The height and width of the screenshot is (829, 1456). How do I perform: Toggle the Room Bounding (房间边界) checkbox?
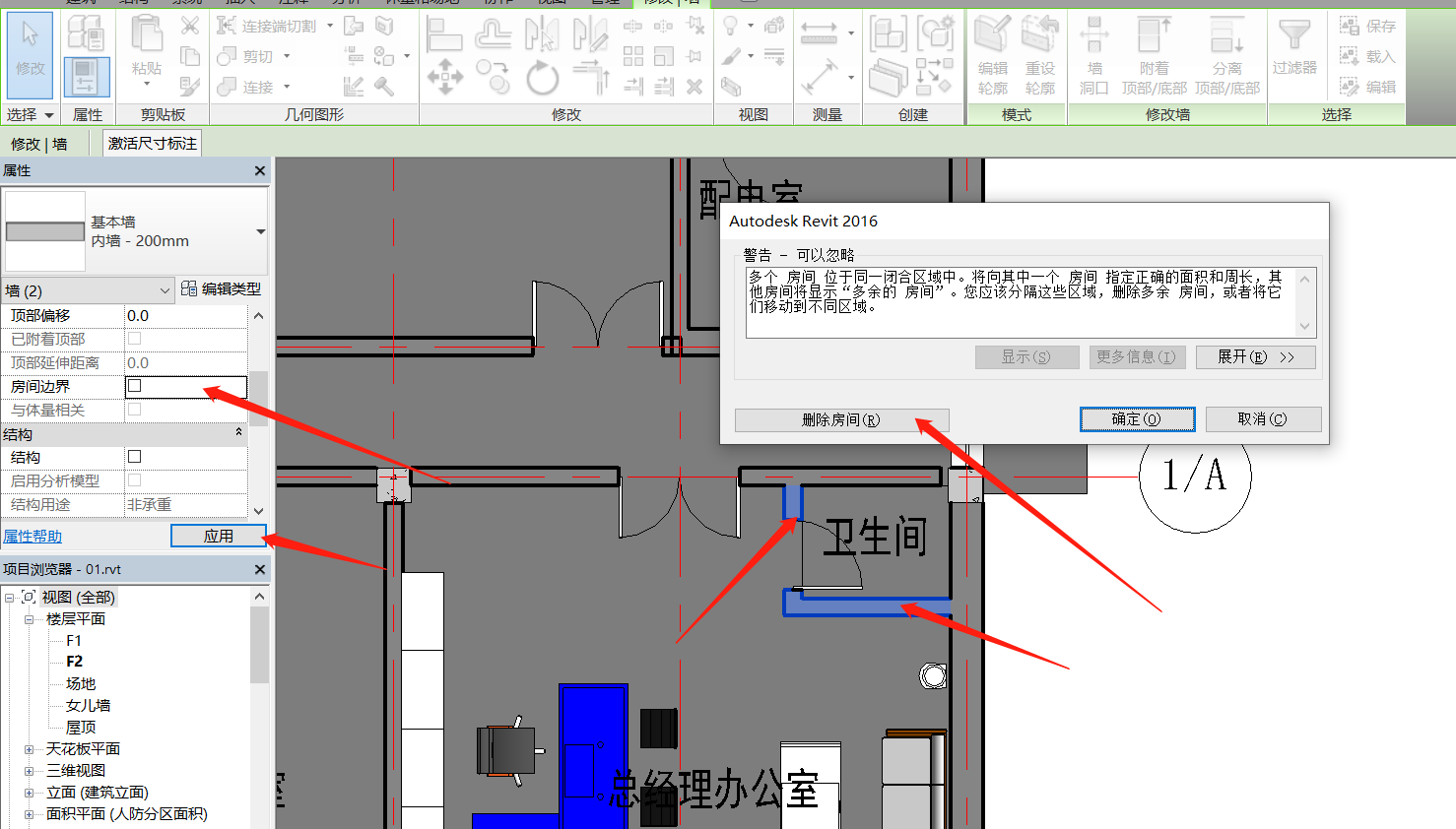click(x=135, y=386)
